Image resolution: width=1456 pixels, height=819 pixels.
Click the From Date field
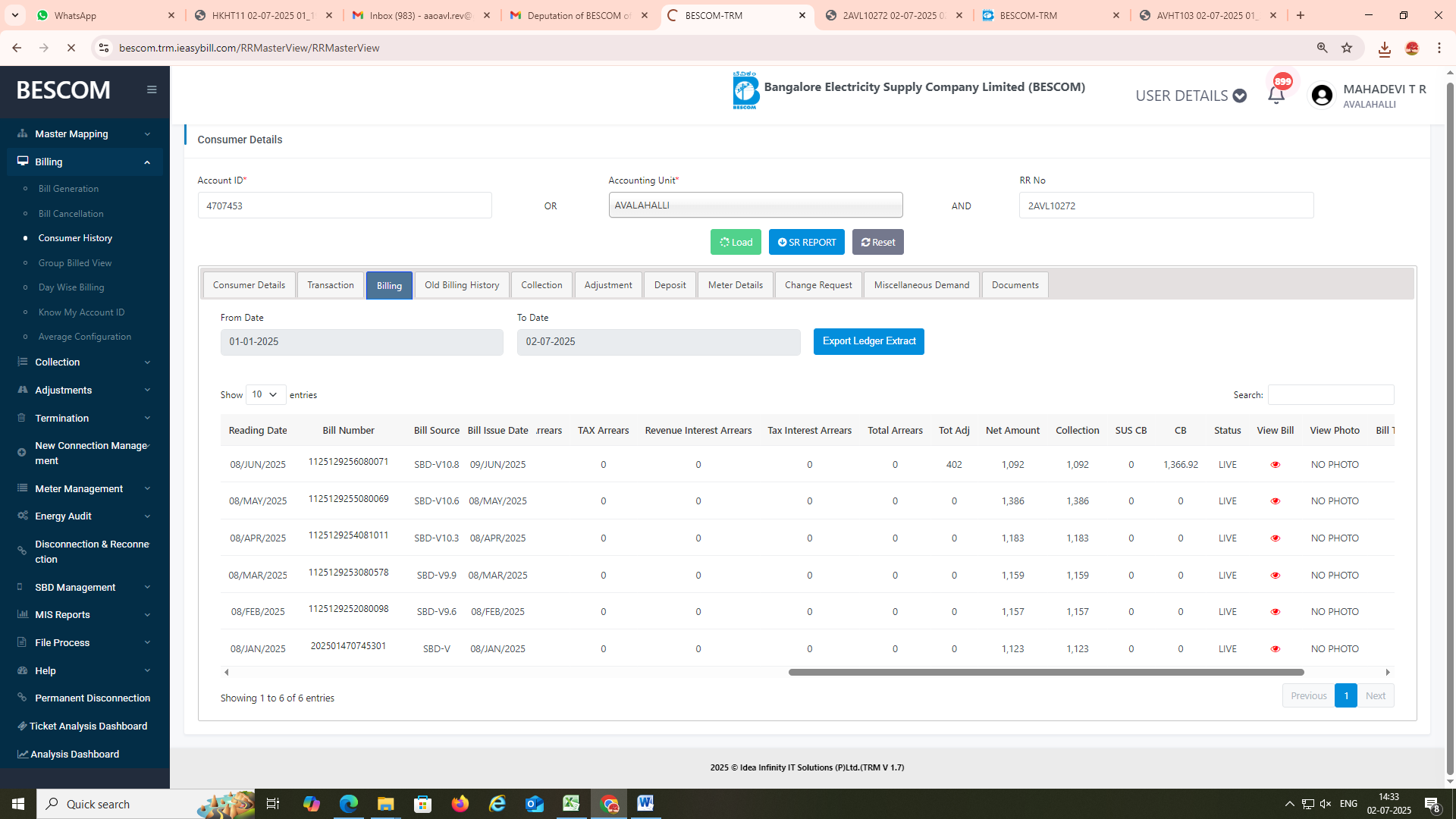(361, 342)
